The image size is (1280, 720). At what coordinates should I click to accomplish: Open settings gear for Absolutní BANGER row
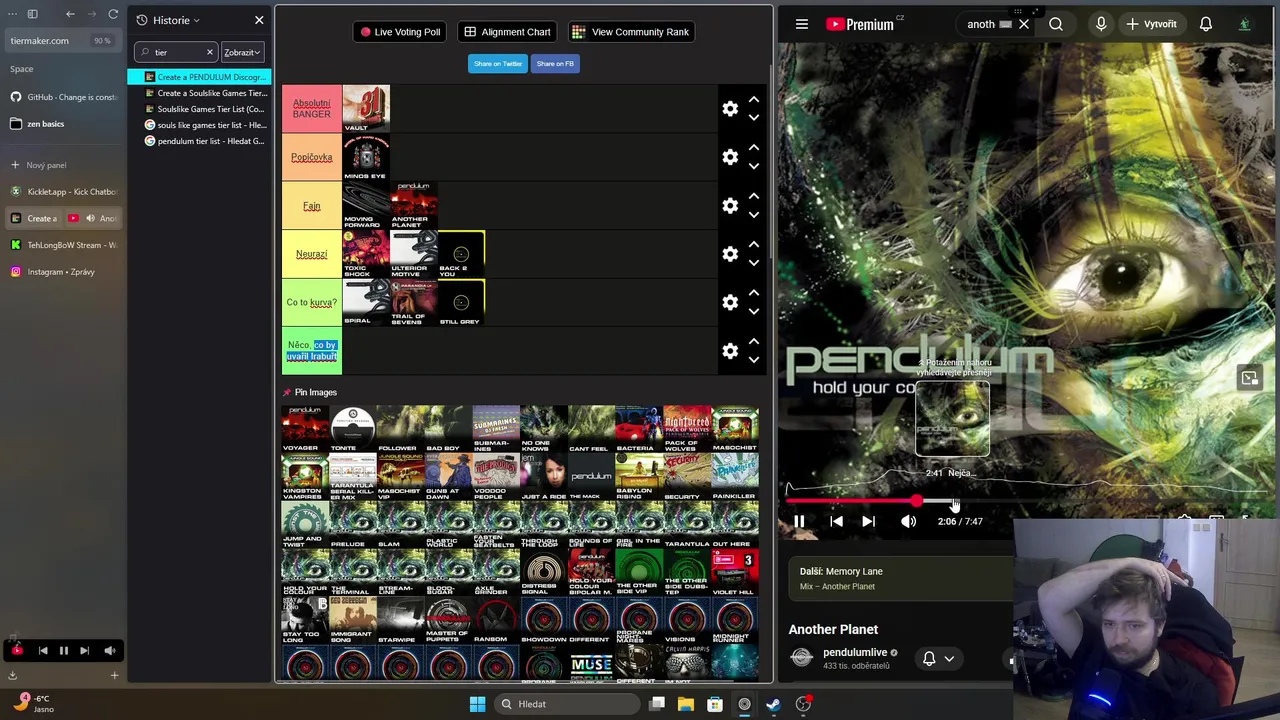point(730,109)
